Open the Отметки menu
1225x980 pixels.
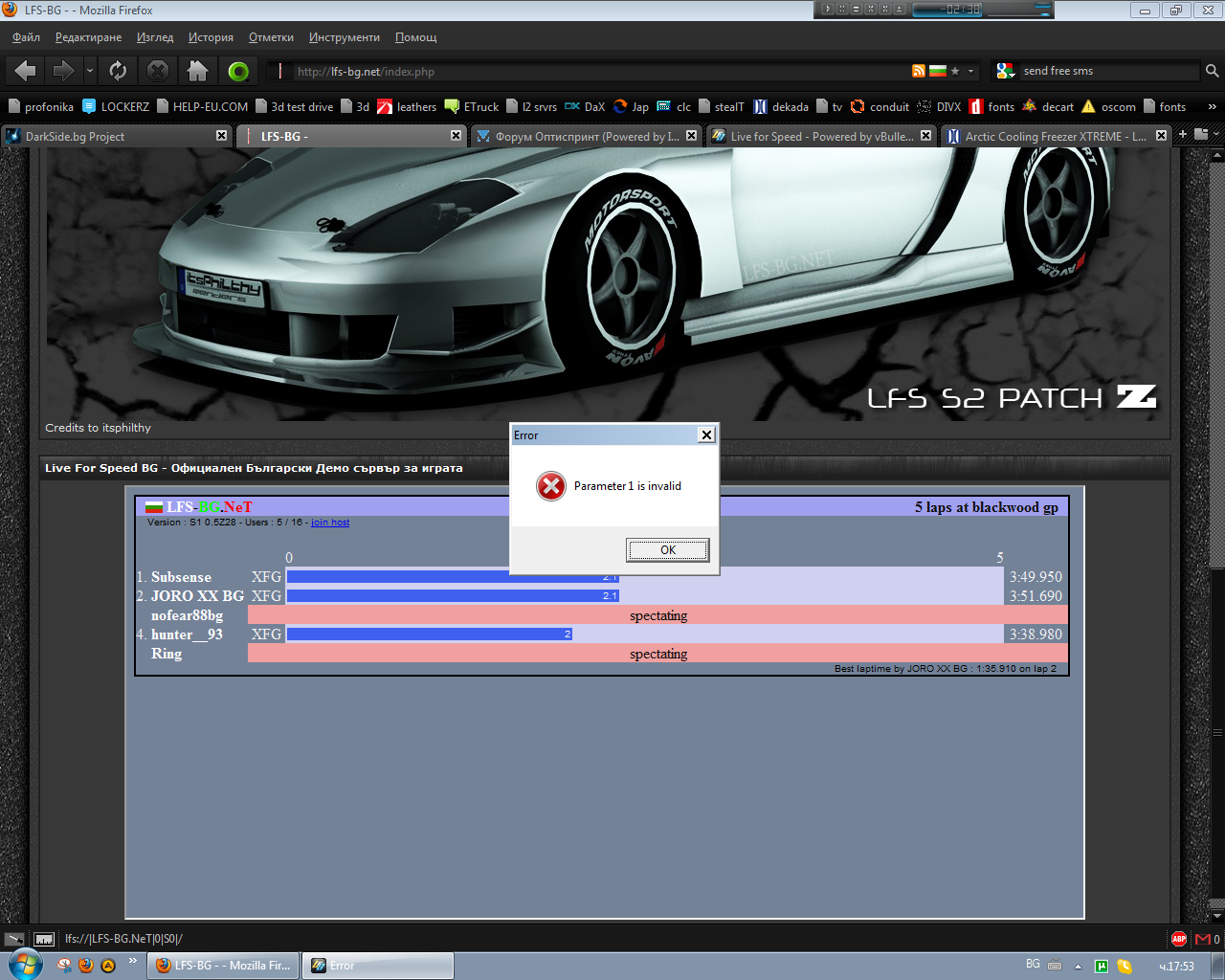(x=271, y=37)
